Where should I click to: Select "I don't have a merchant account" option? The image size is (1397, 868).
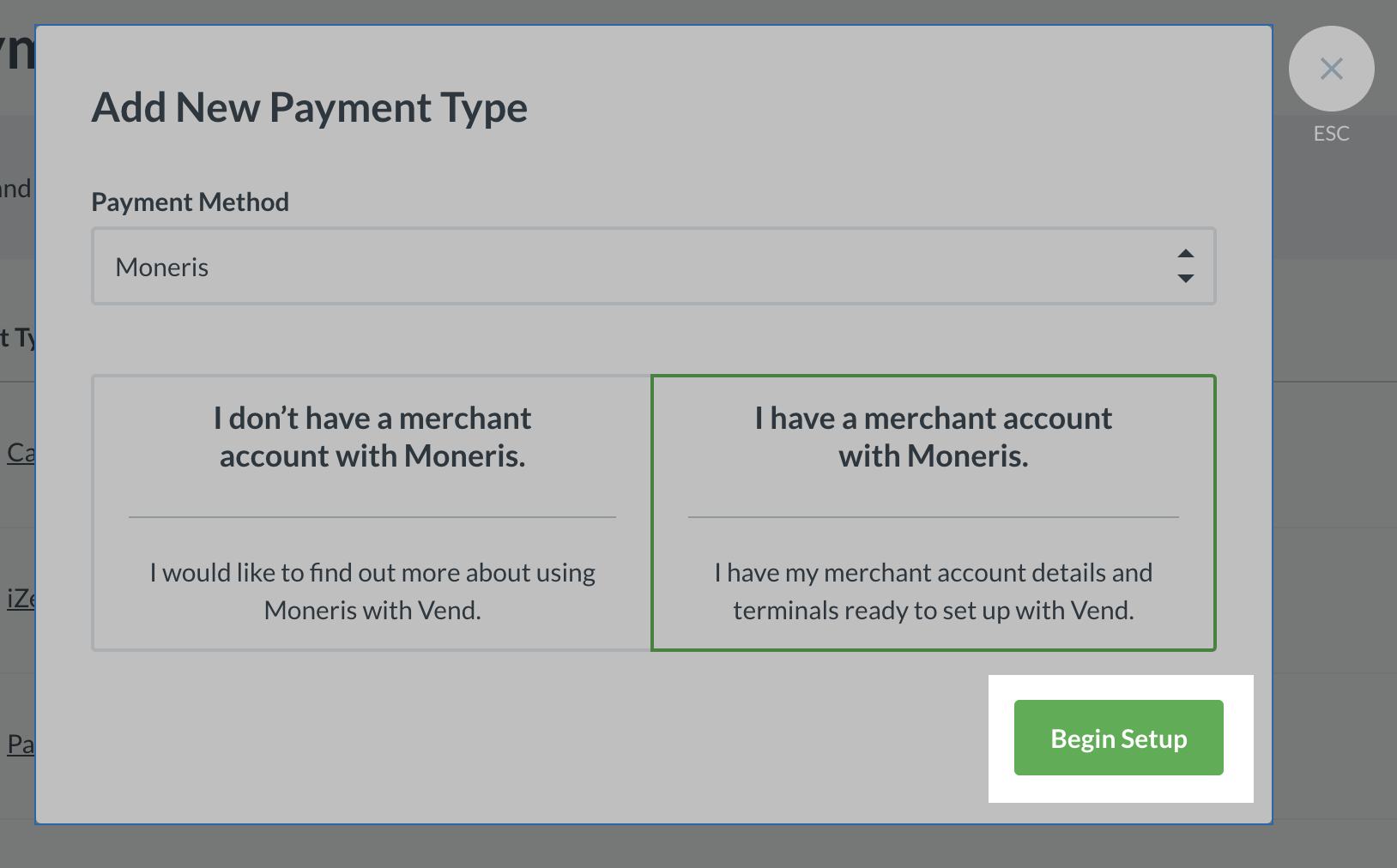(x=372, y=513)
